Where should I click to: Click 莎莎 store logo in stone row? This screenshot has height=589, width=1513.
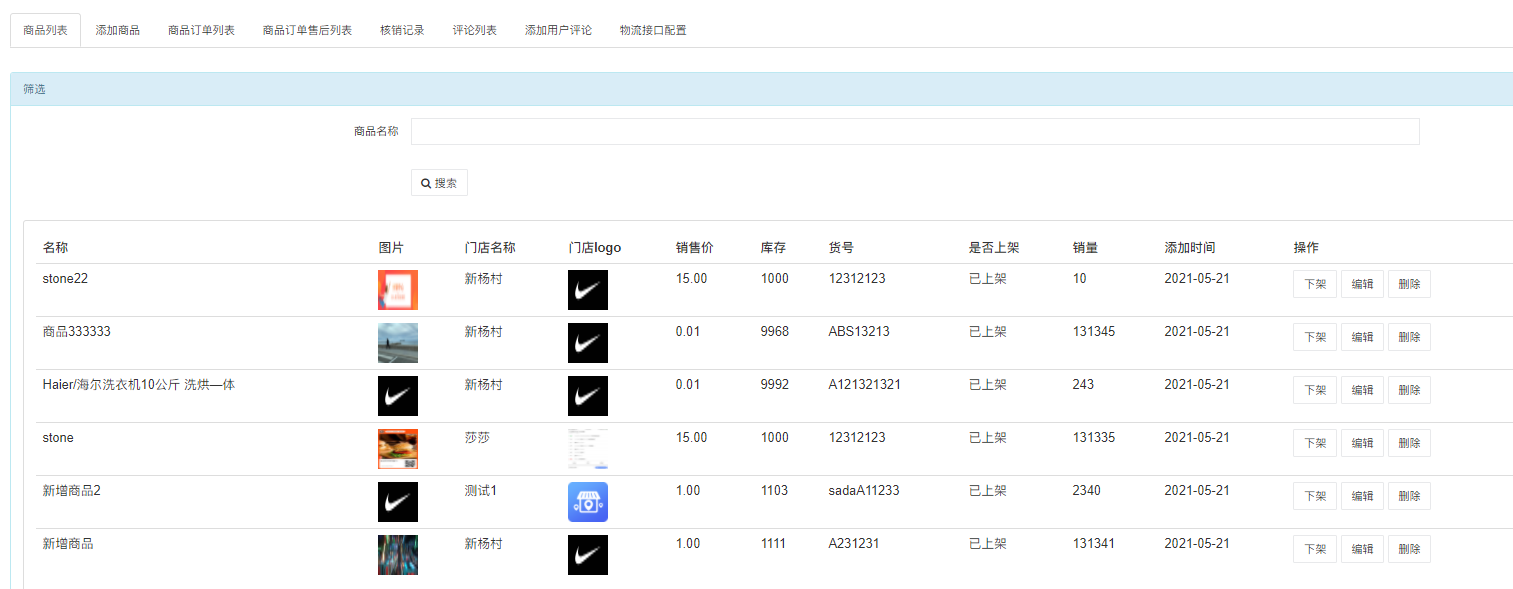pyautogui.click(x=588, y=449)
